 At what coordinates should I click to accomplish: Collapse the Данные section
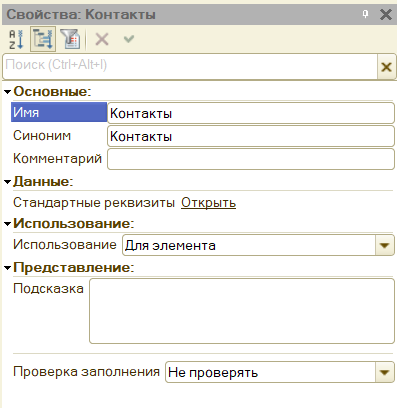tap(8, 182)
